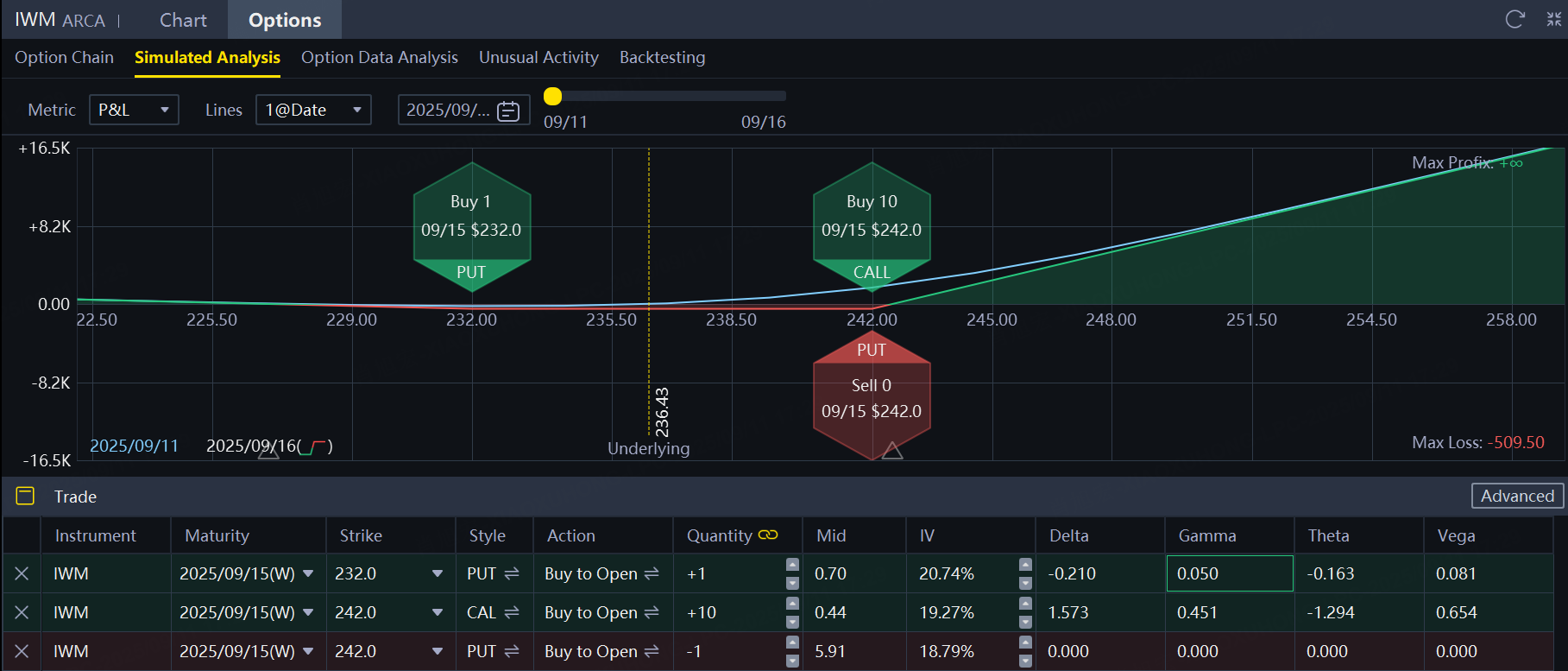Expand the Lines 1@Date dropdown
The image size is (1568, 671).
click(313, 110)
